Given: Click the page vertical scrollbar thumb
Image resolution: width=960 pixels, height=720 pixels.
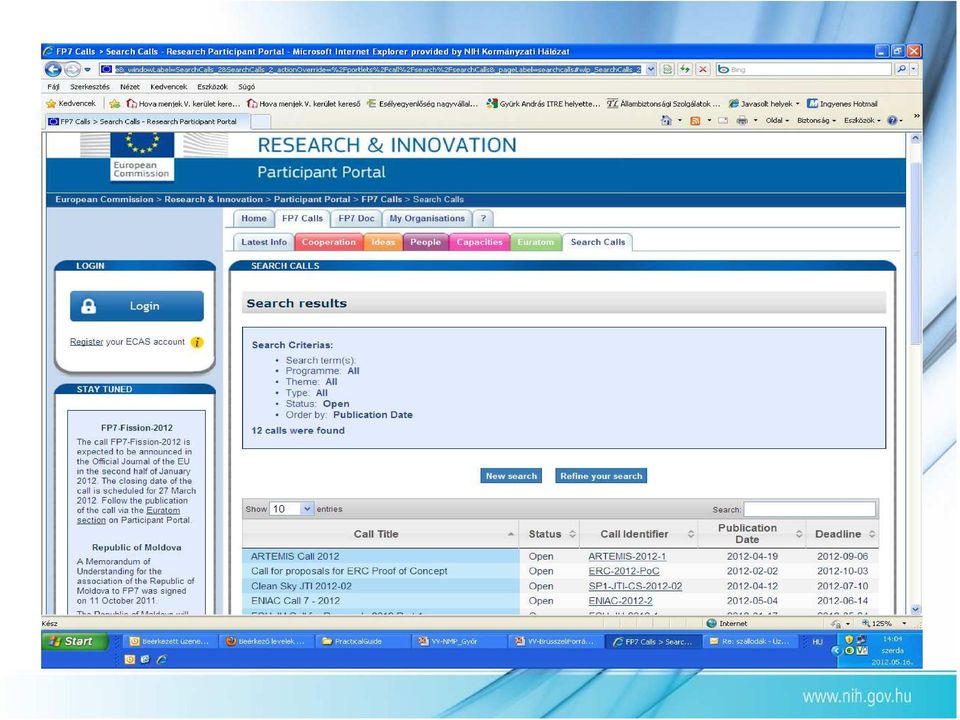Looking at the screenshot, I should click(x=916, y=254).
